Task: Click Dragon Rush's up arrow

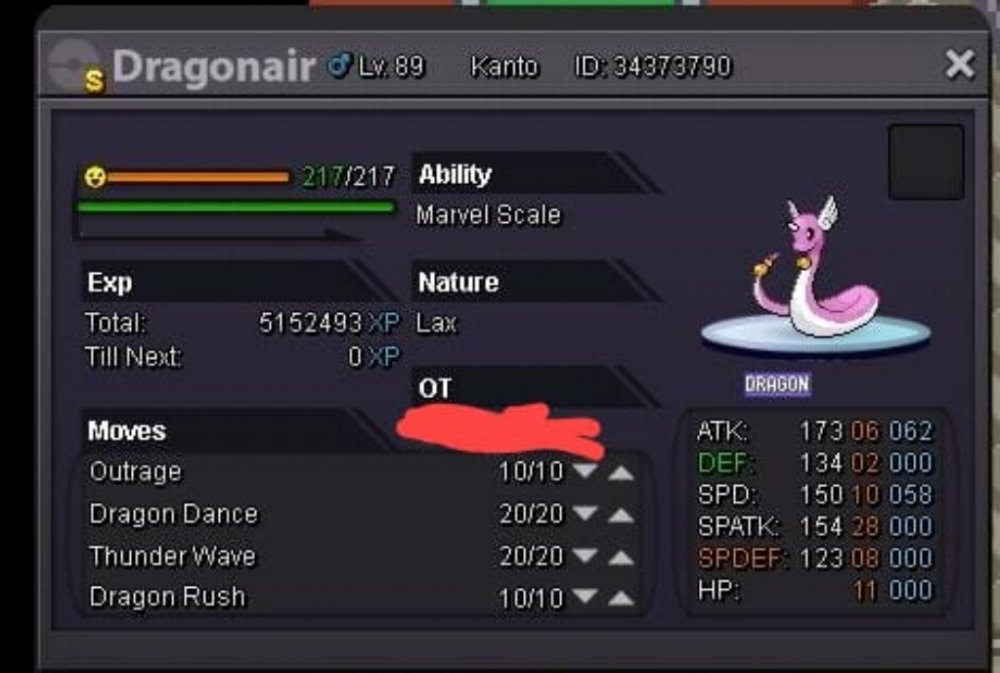Action: point(621,598)
